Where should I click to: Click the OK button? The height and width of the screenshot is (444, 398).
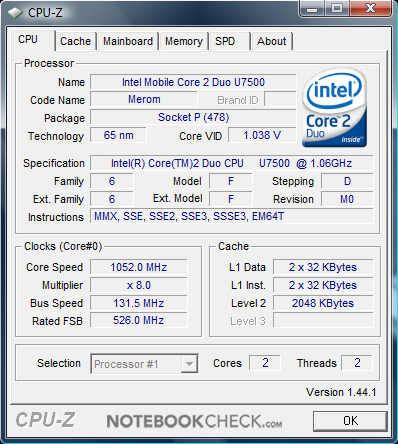coord(350,421)
